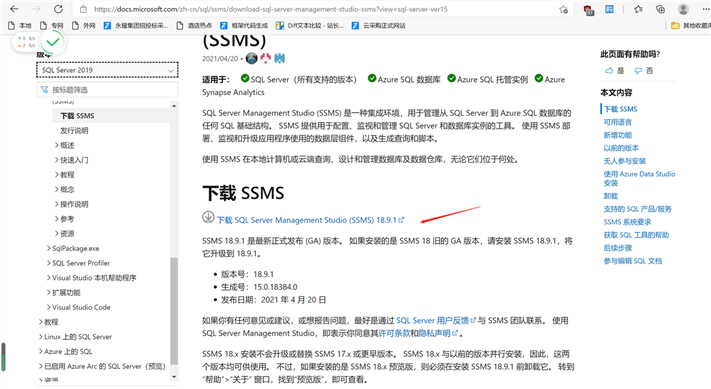This screenshot has width=711, height=389.
Task: Click the green checkmark floating widget
Action: (x=53, y=42)
